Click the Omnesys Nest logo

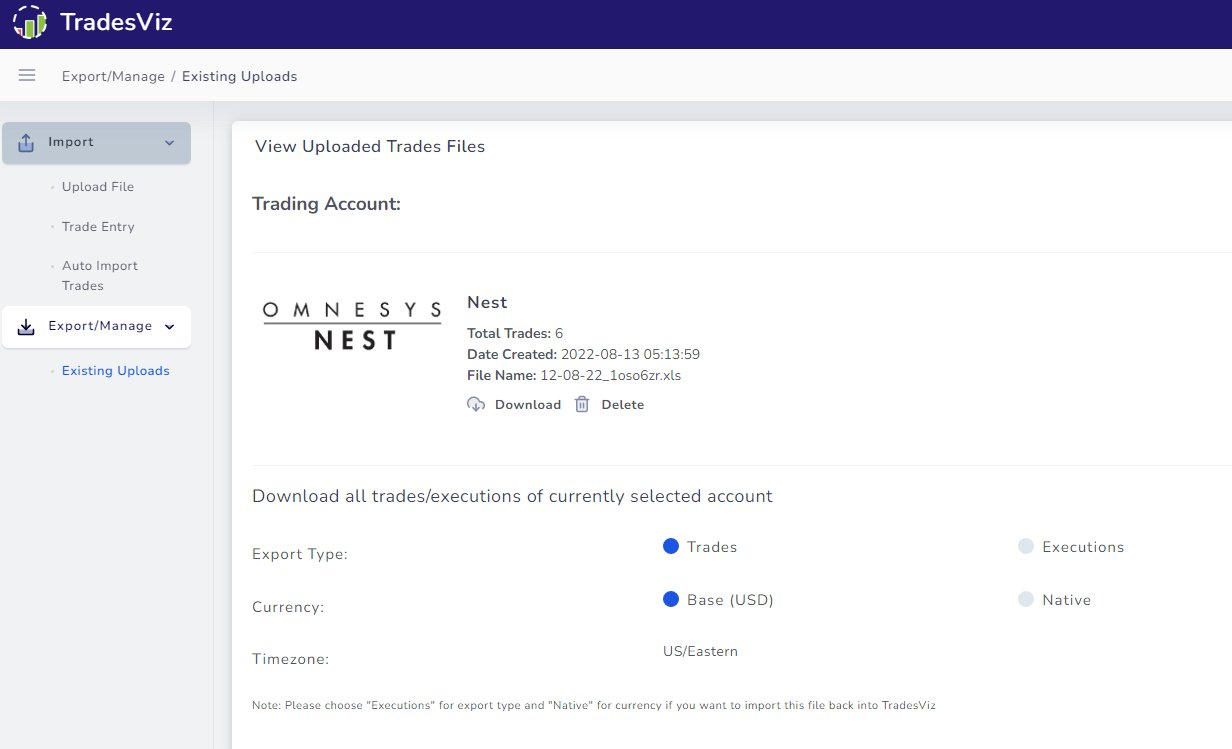(x=352, y=325)
